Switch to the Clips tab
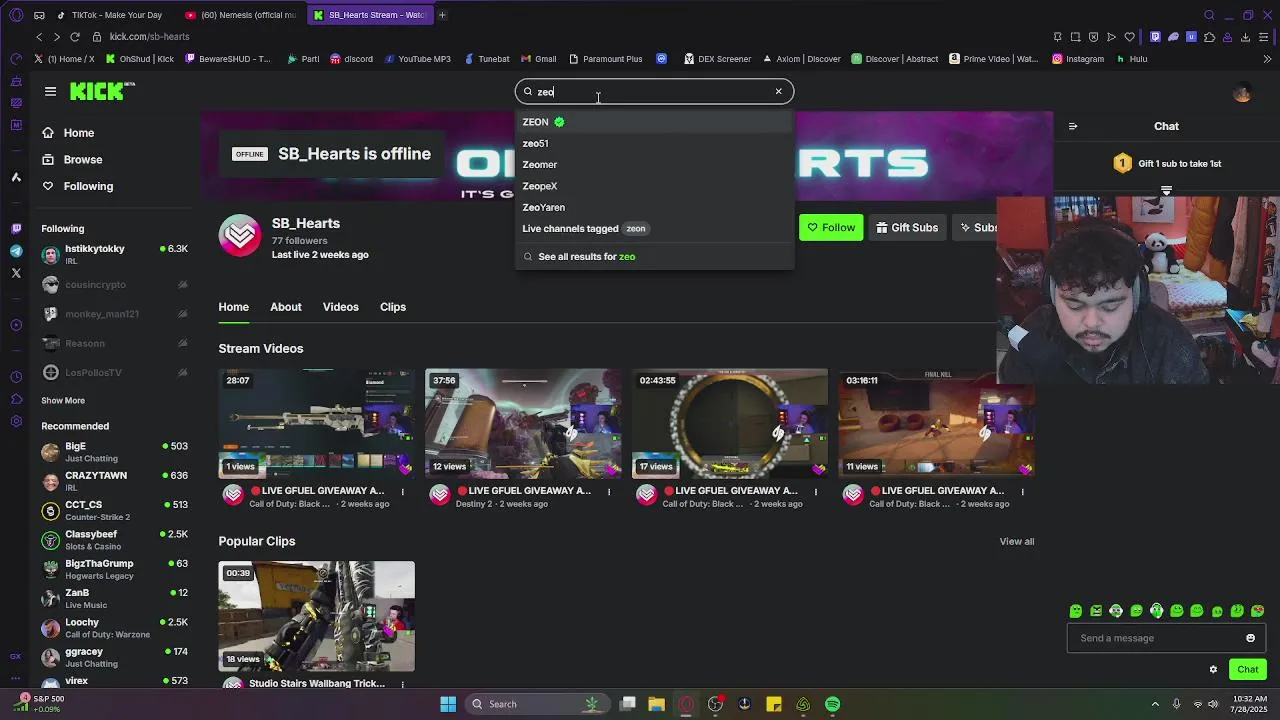 (393, 307)
